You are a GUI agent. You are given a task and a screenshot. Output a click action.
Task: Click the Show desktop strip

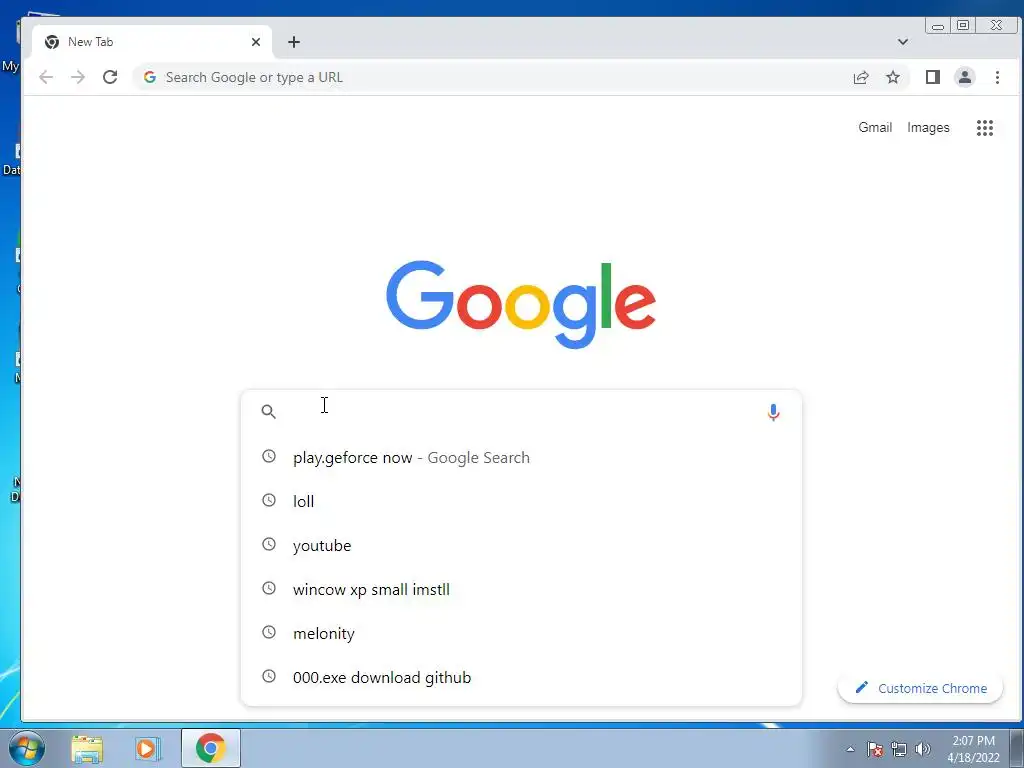click(x=1017, y=748)
